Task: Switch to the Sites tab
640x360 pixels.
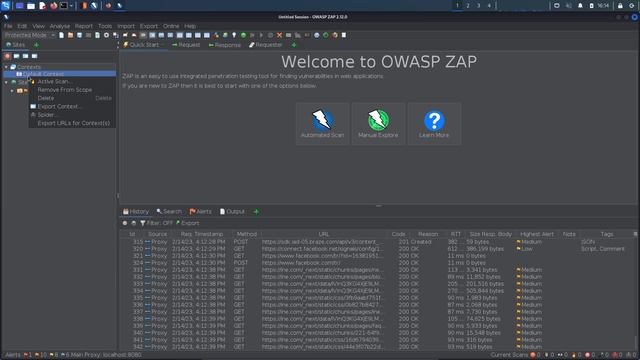Action: pyautogui.click(x=16, y=45)
